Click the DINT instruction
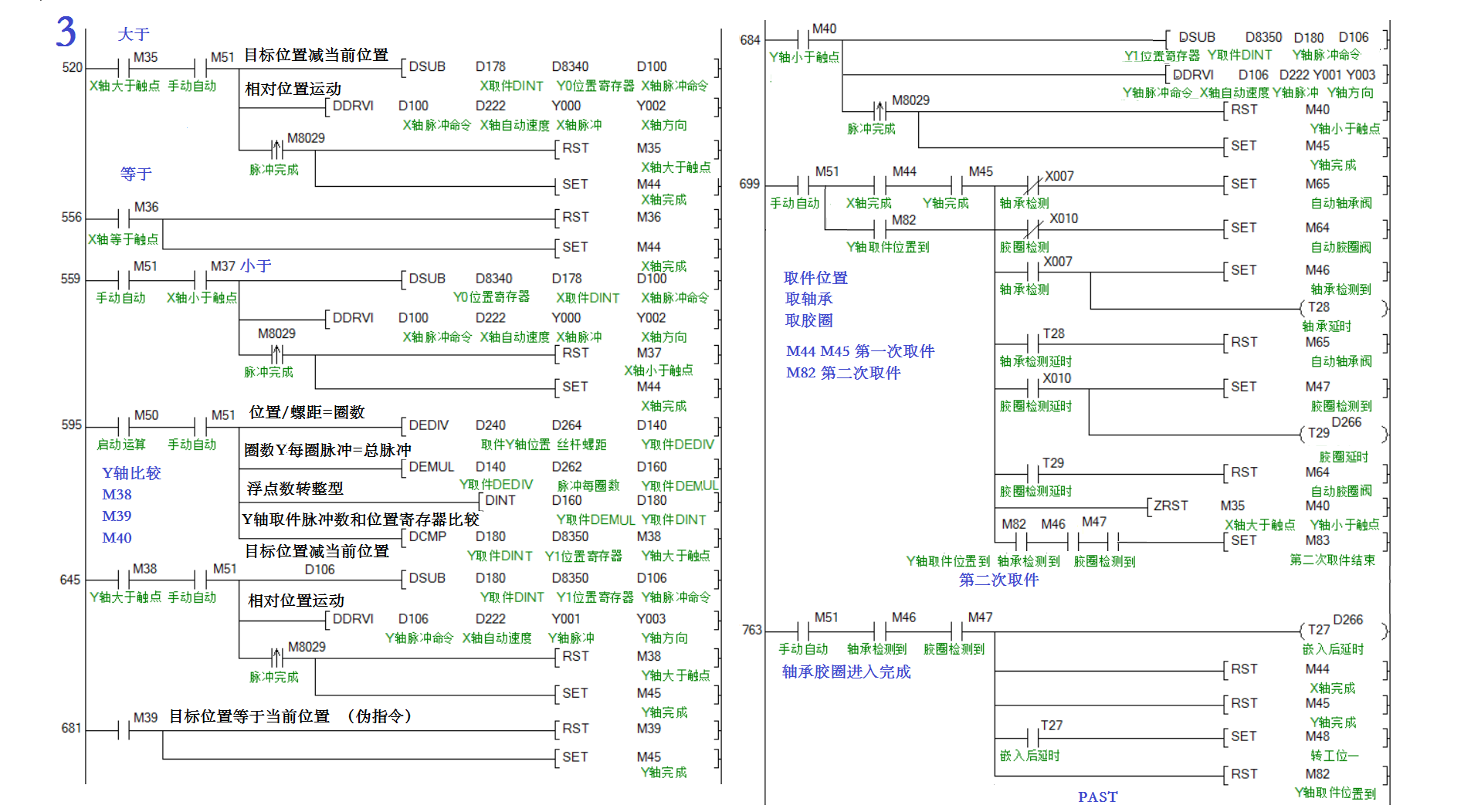This screenshot has height=812, width=1471. click(500, 500)
